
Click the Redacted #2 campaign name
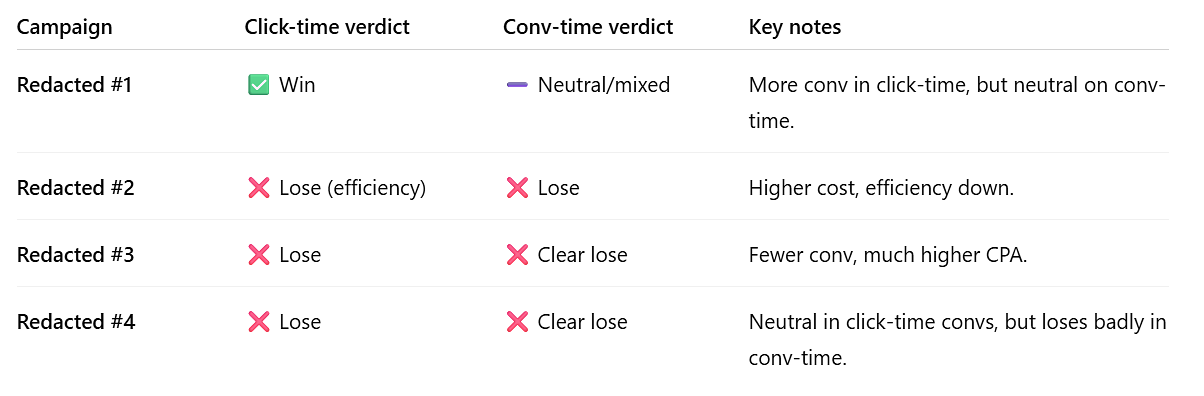coord(76,188)
